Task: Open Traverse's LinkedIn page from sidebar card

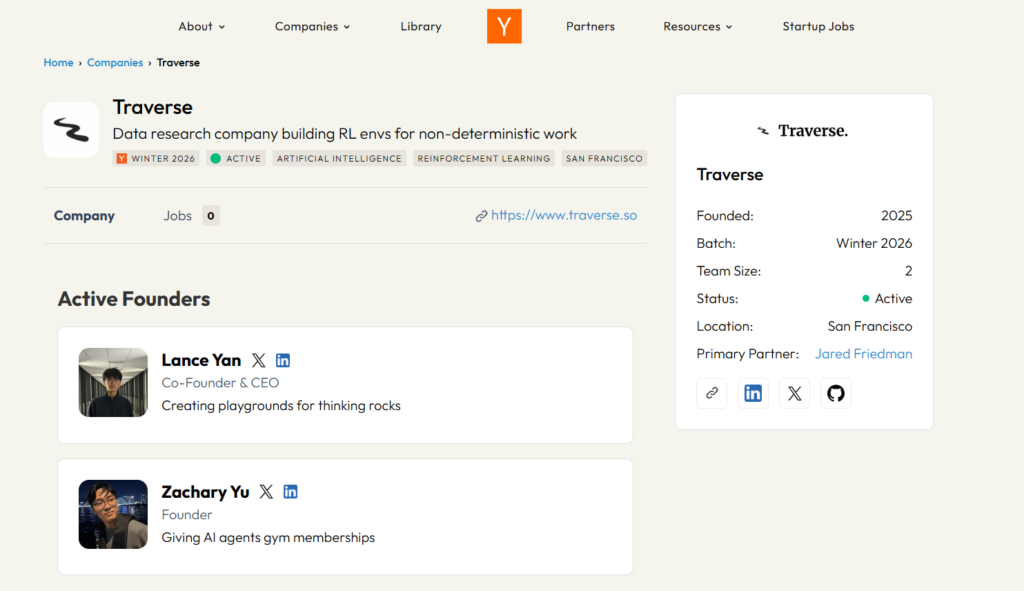Action: [753, 393]
